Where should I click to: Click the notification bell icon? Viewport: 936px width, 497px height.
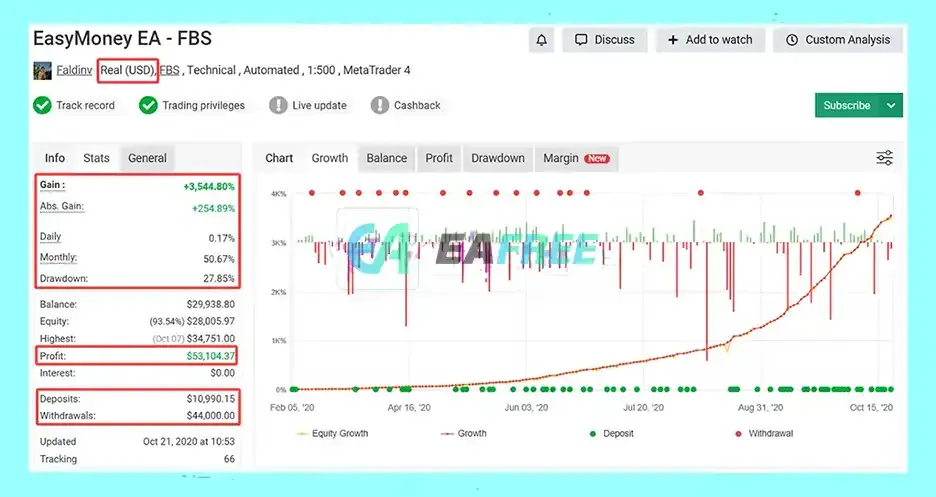coord(541,40)
